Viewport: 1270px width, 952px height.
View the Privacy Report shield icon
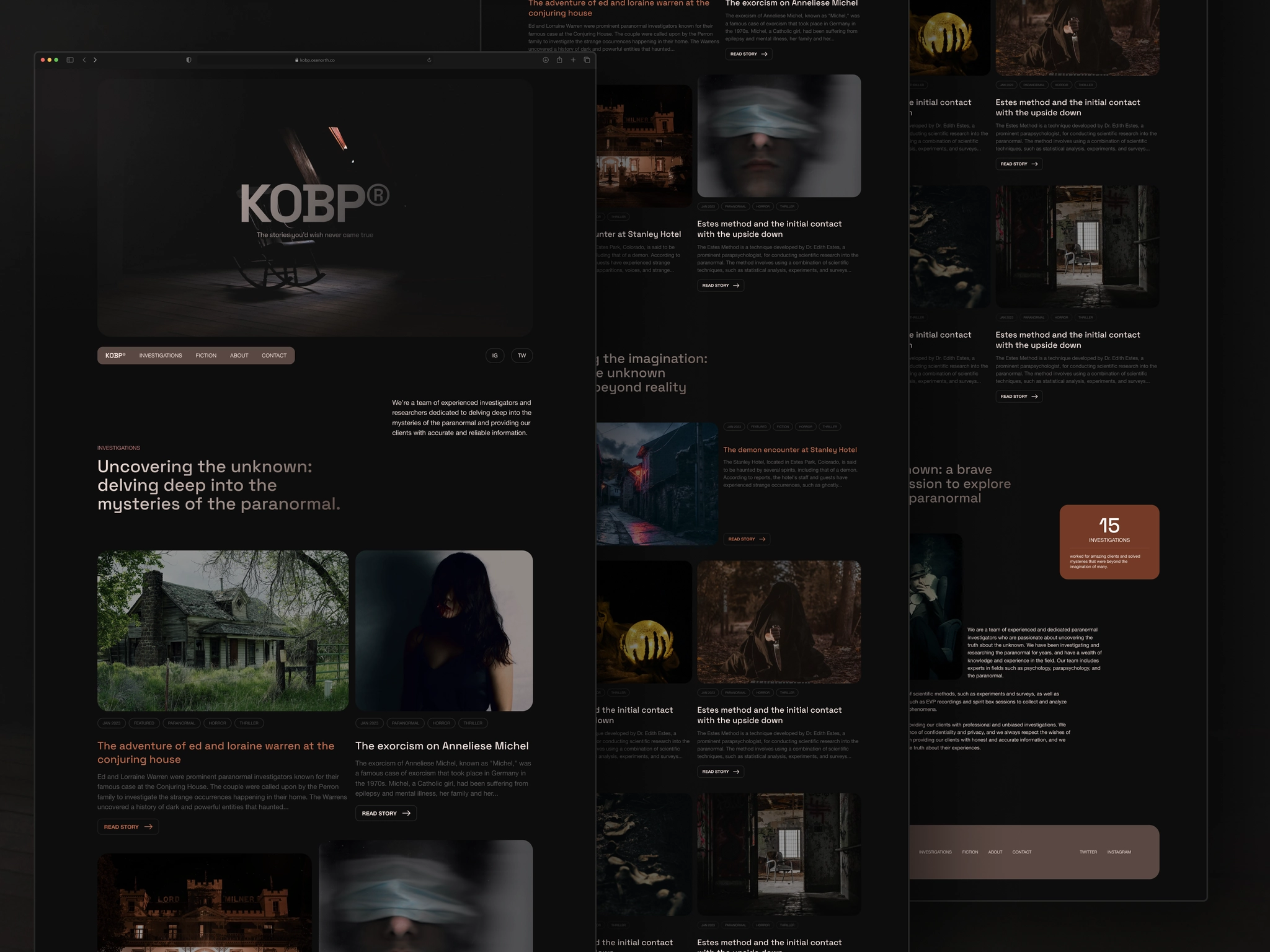(x=188, y=59)
